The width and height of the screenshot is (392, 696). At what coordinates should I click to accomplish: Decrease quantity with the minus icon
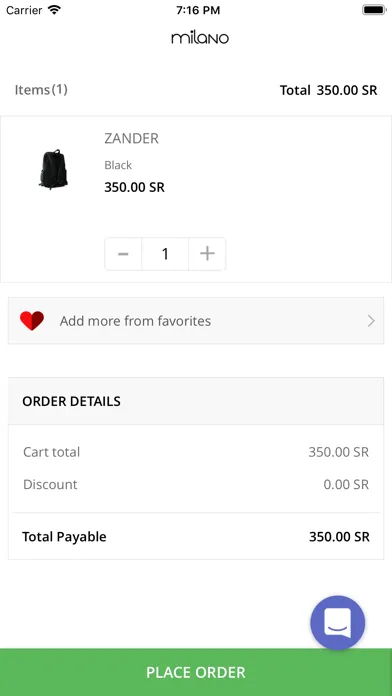(x=123, y=254)
